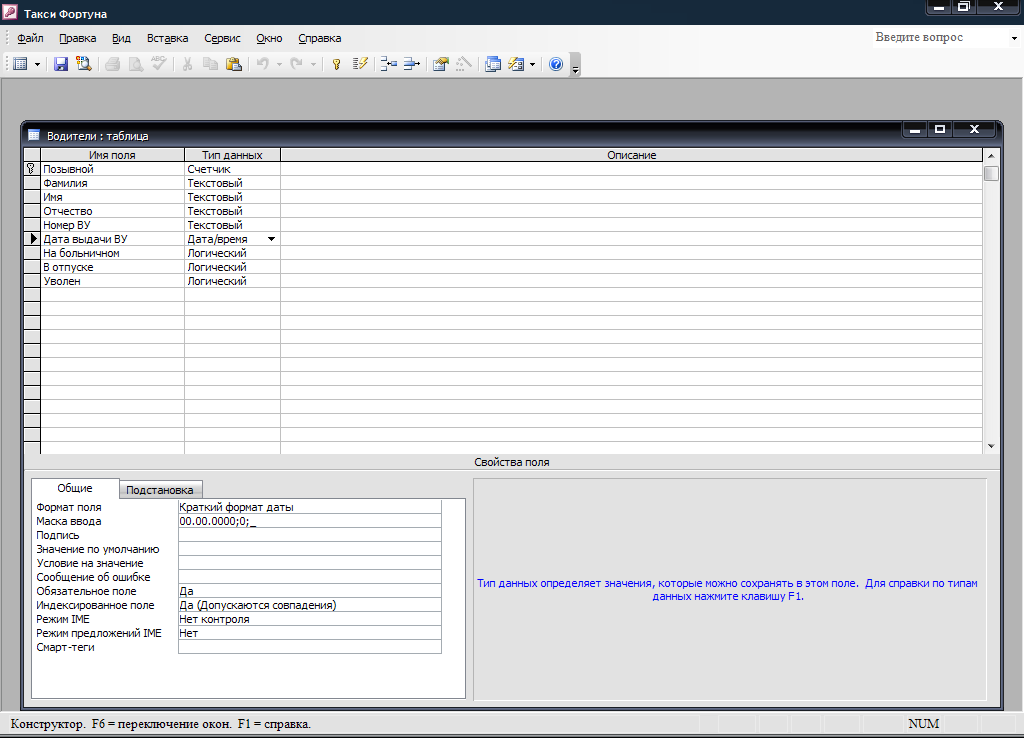The image size is (1024, 738).
Task: Click the Delete Rows icon
Action: pos(411,64)
